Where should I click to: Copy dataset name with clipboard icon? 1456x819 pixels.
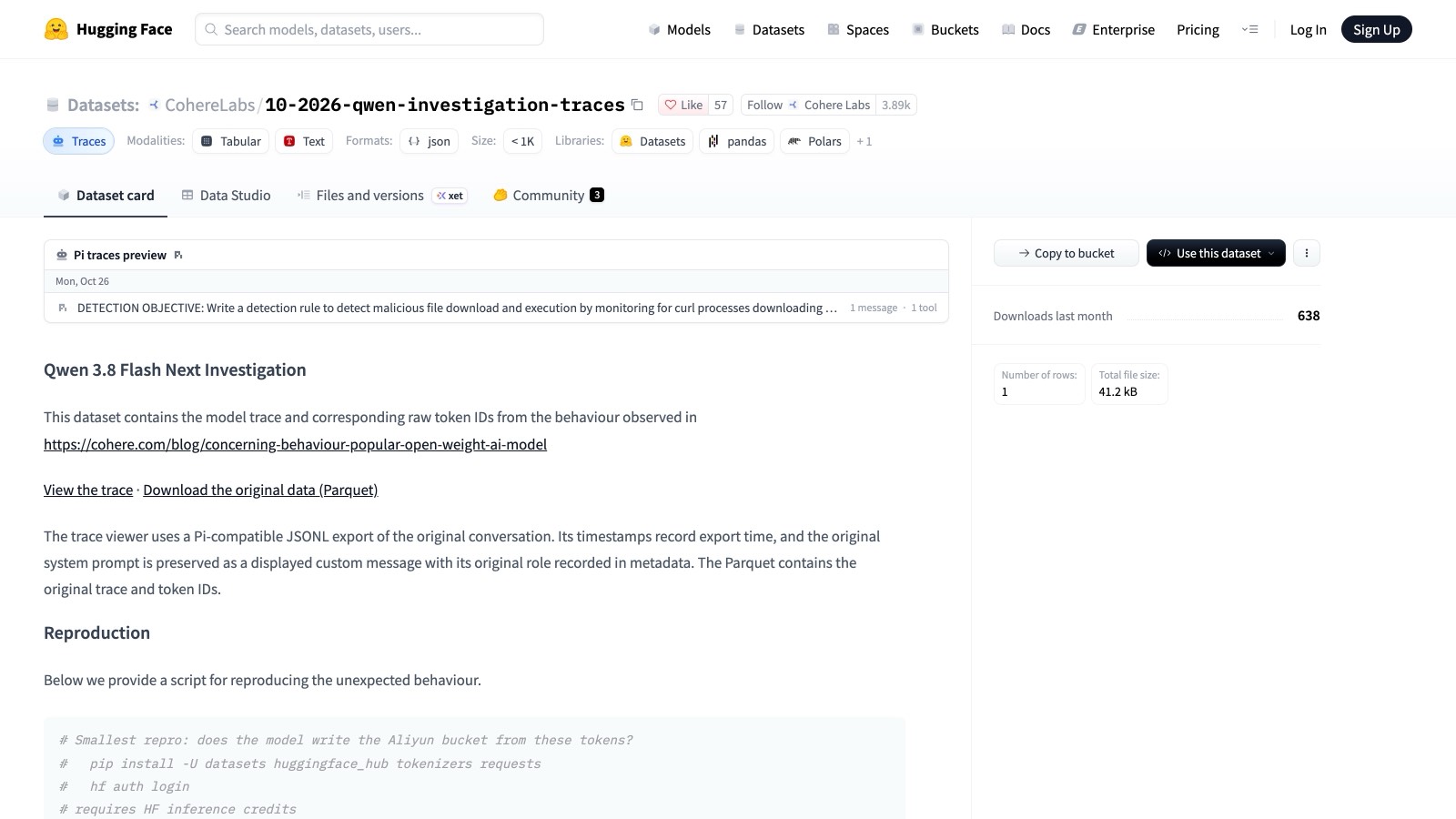click(638, 105)
